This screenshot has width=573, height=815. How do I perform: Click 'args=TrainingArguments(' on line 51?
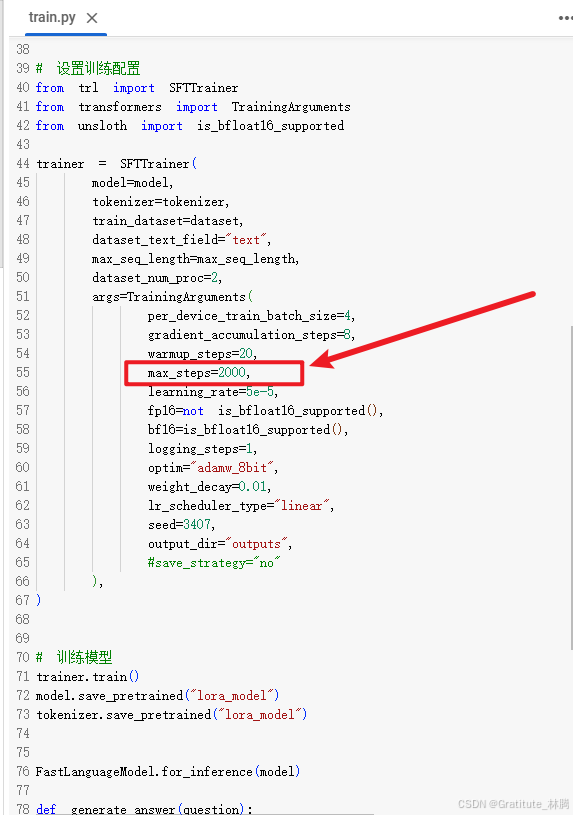point(173,297)
